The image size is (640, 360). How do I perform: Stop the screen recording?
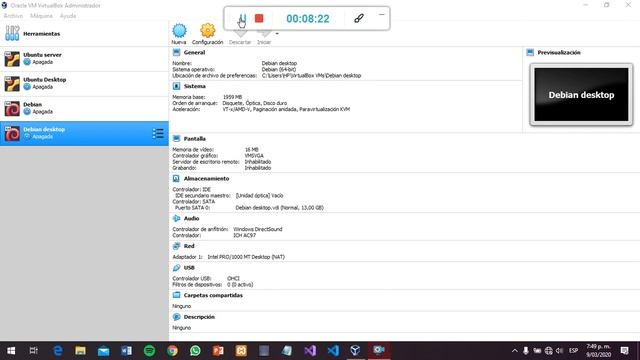(x=259, y=18)
